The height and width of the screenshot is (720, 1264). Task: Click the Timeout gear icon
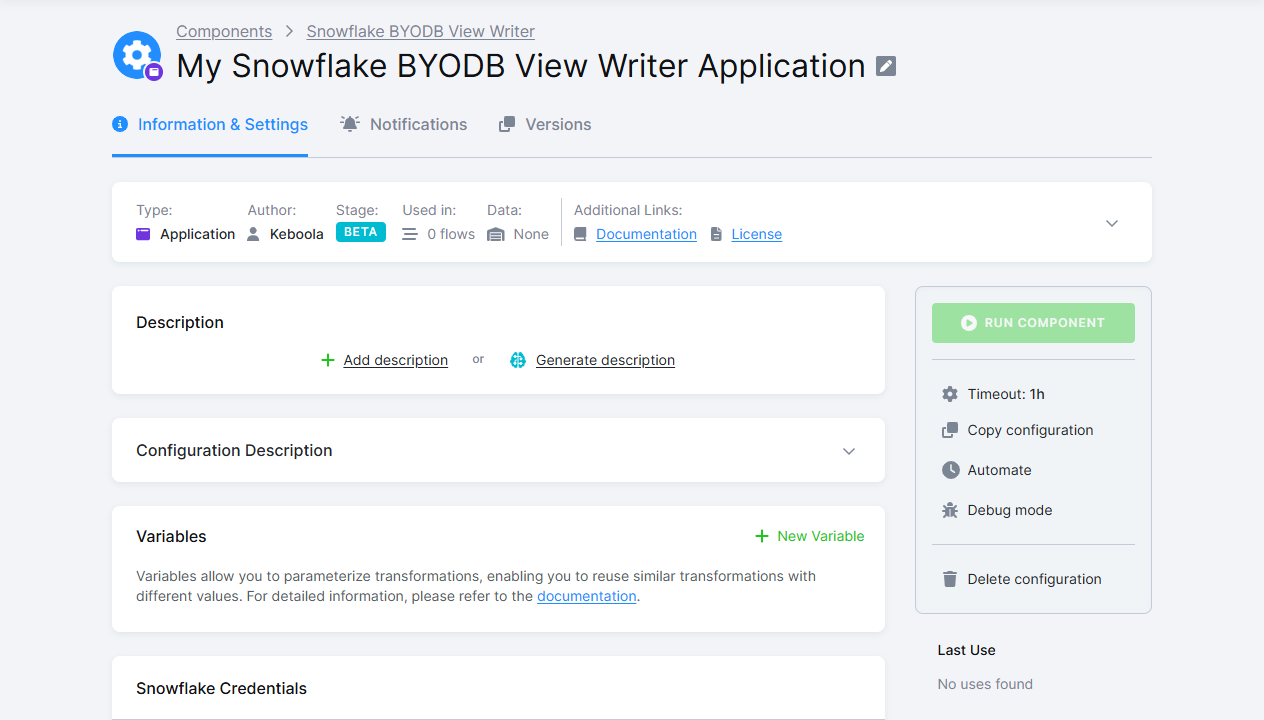(949, 394)
